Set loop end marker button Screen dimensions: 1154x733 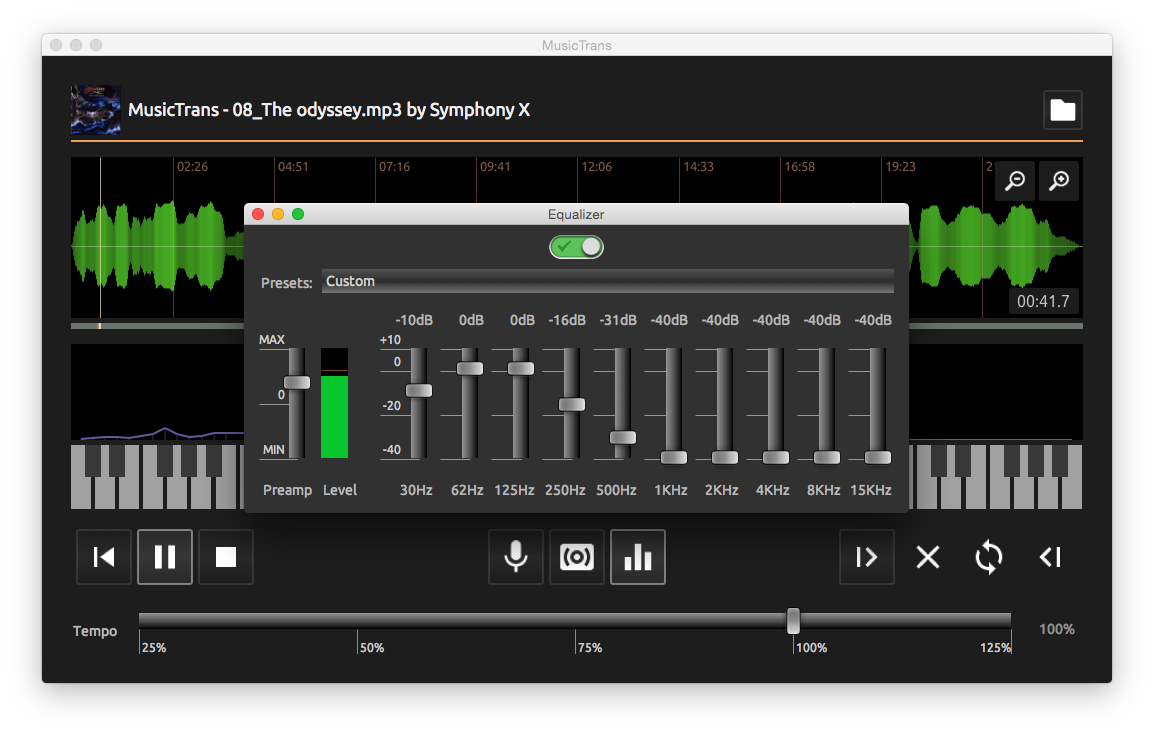pos(1050,557)
